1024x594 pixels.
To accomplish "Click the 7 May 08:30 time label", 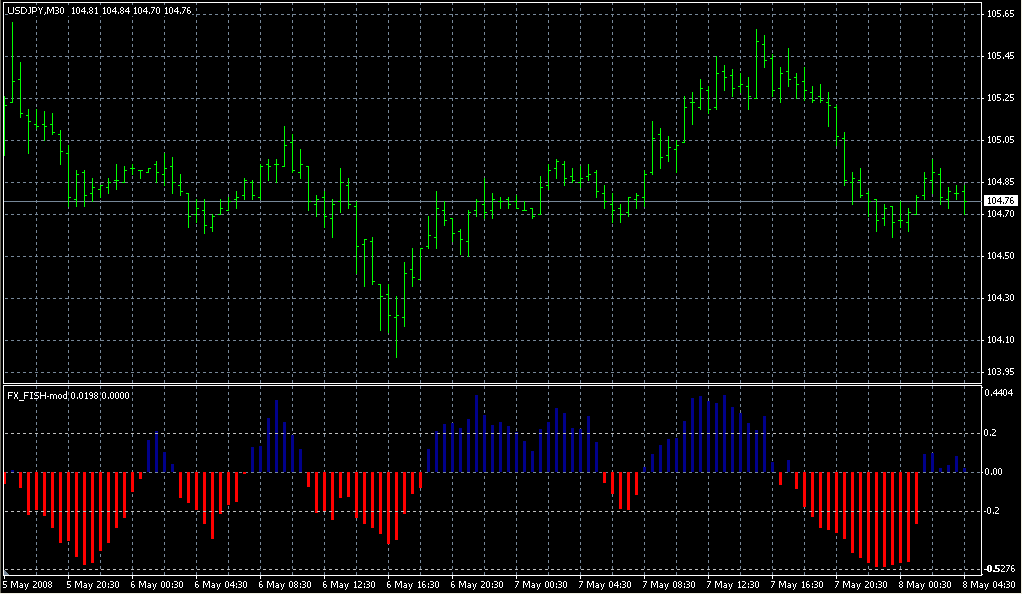I will click(x=669, y=585).
